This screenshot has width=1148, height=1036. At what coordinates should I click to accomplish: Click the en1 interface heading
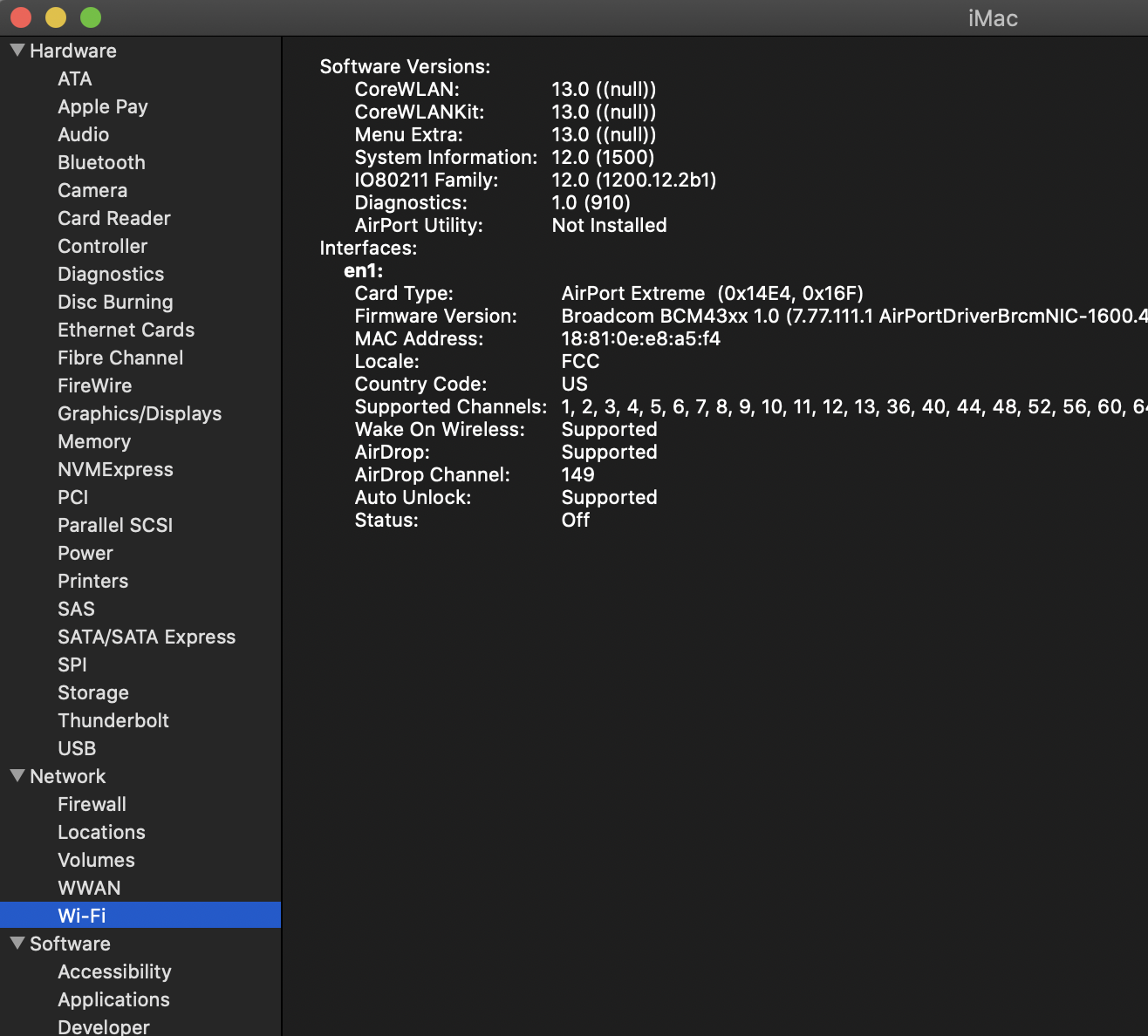tap(363, 270)
